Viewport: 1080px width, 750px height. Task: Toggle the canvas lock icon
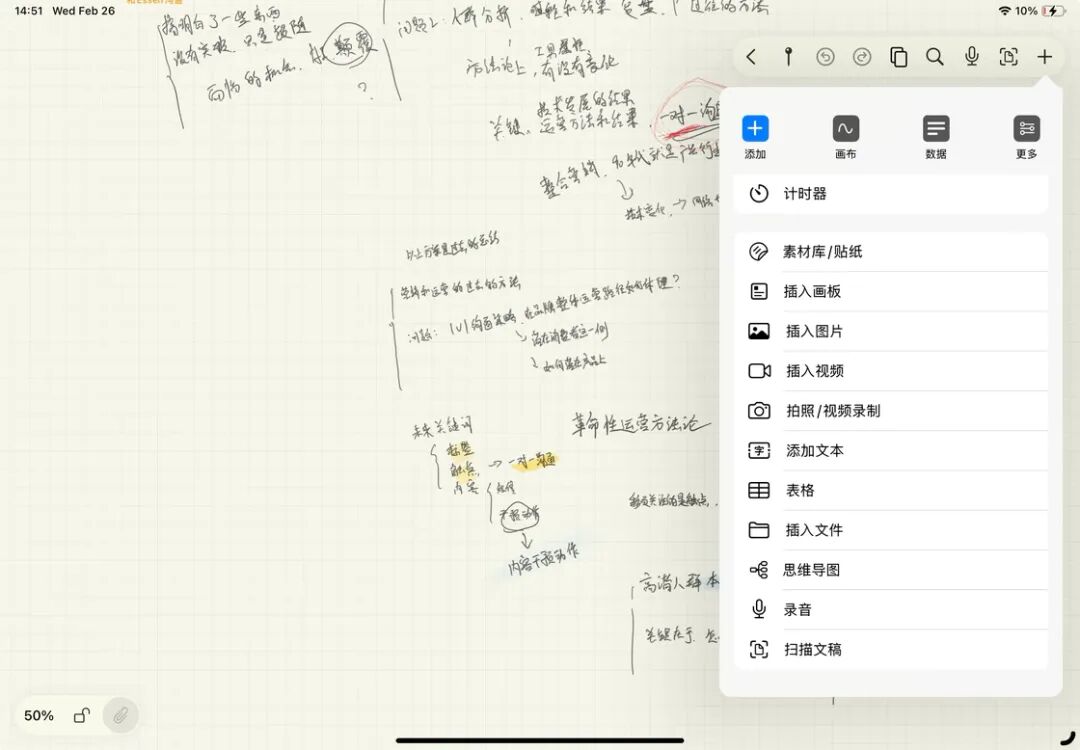(81, 716)
